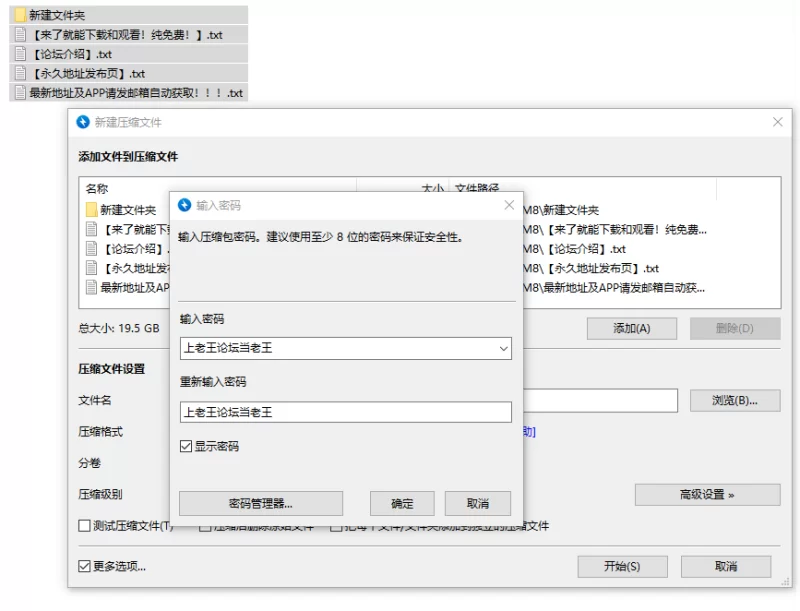
Task: Select row path M8\新建文件夹
Action: point(561,210)
